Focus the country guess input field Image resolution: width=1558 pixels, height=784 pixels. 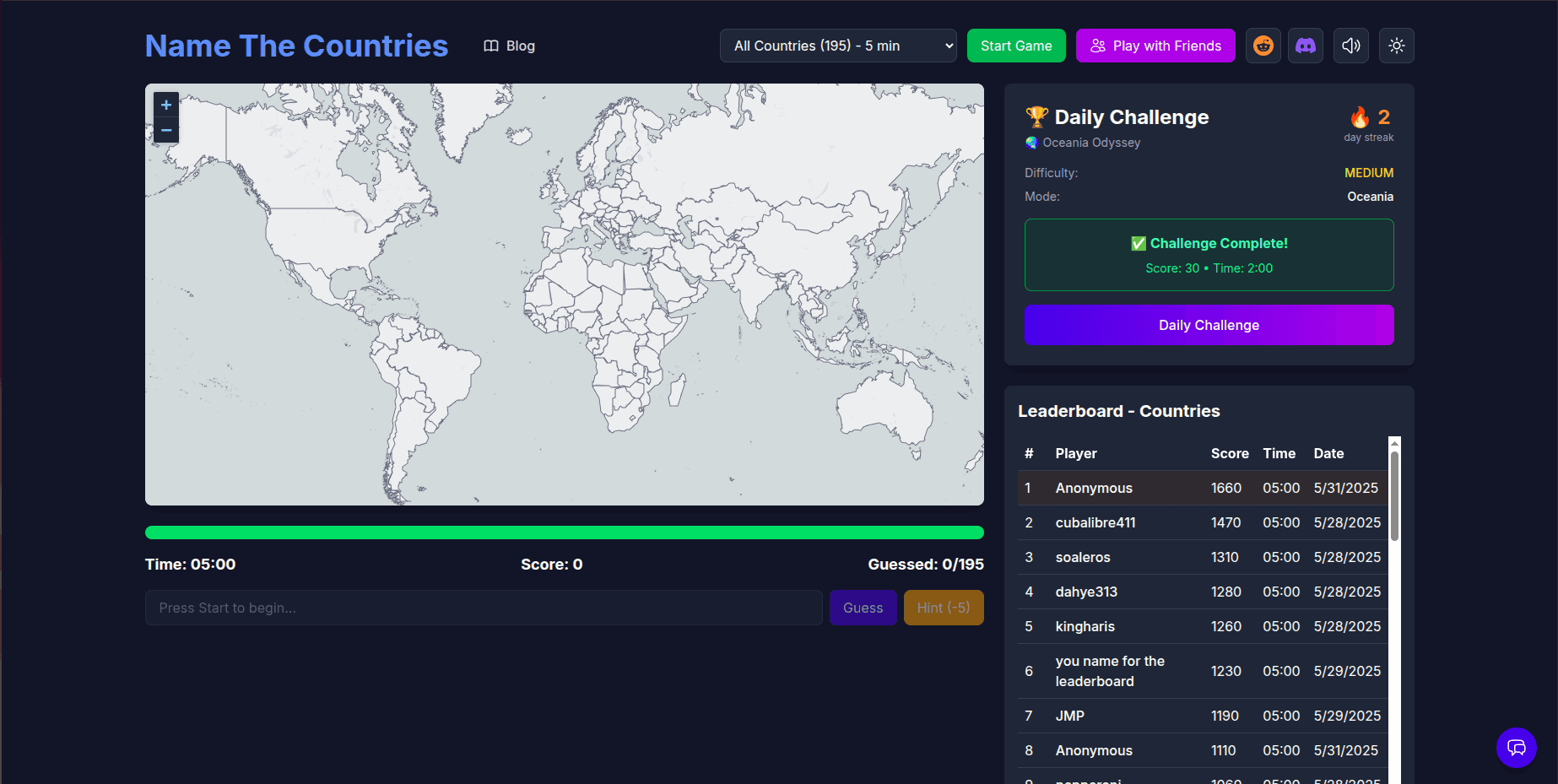click(484, 608)
